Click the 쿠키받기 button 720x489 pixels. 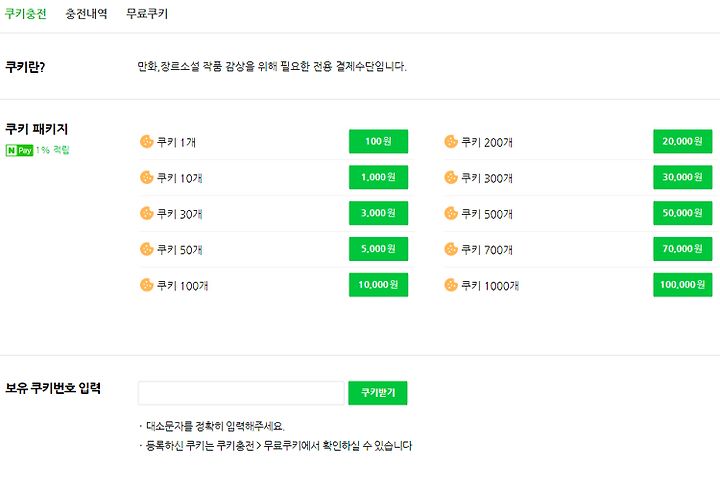point(378,393)
